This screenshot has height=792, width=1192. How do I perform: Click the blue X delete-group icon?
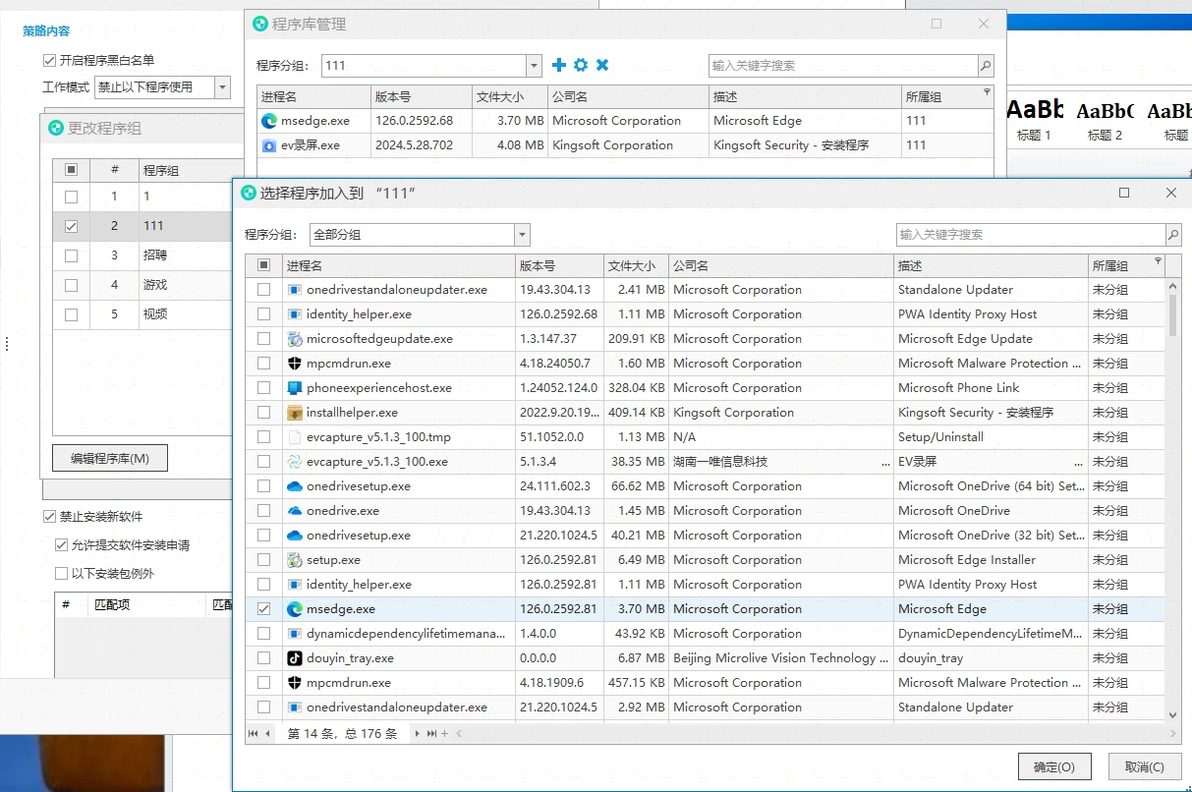pyautogui.click(x=603, y=65)
